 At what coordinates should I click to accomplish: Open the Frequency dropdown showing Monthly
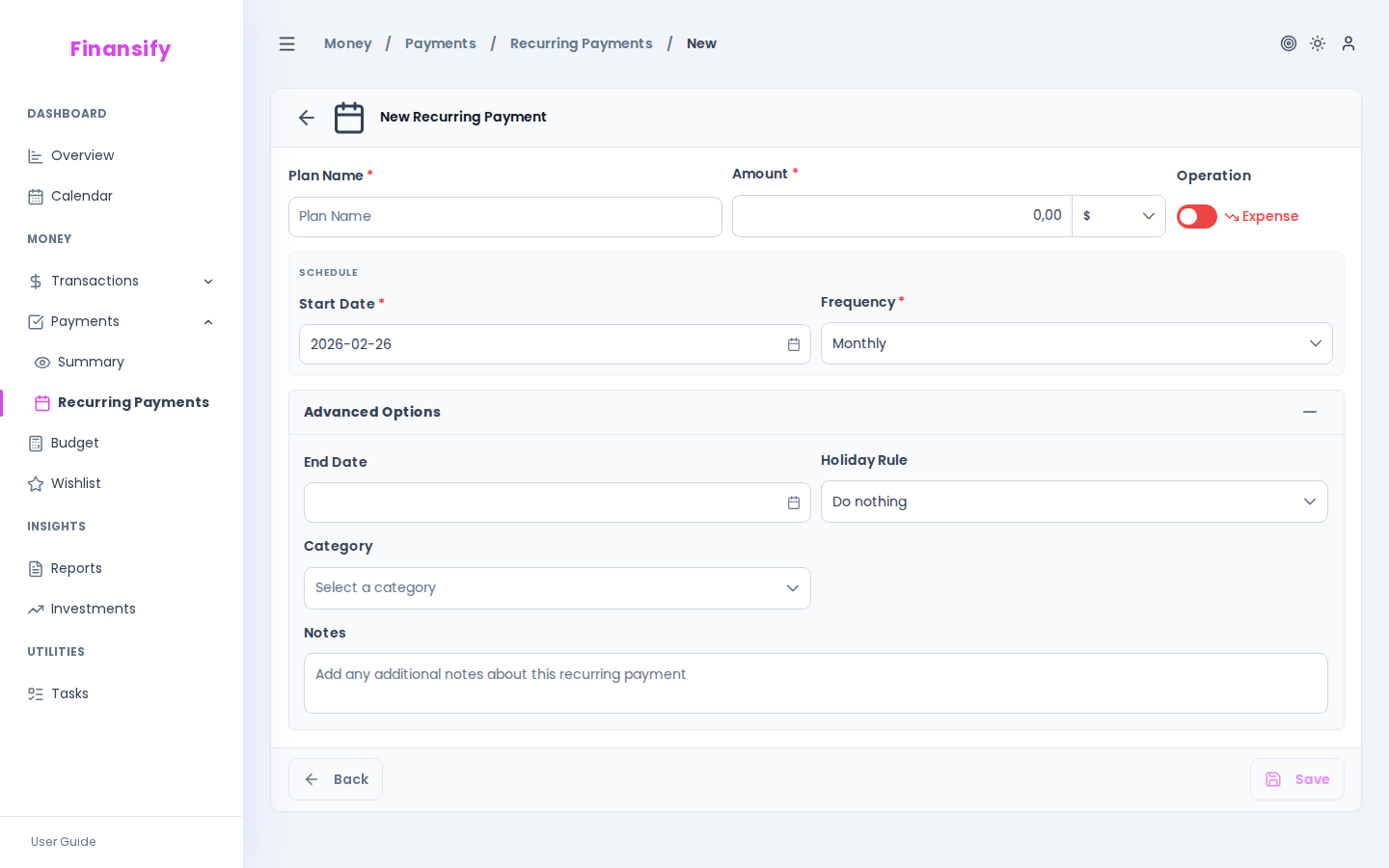pos(1076,343)
